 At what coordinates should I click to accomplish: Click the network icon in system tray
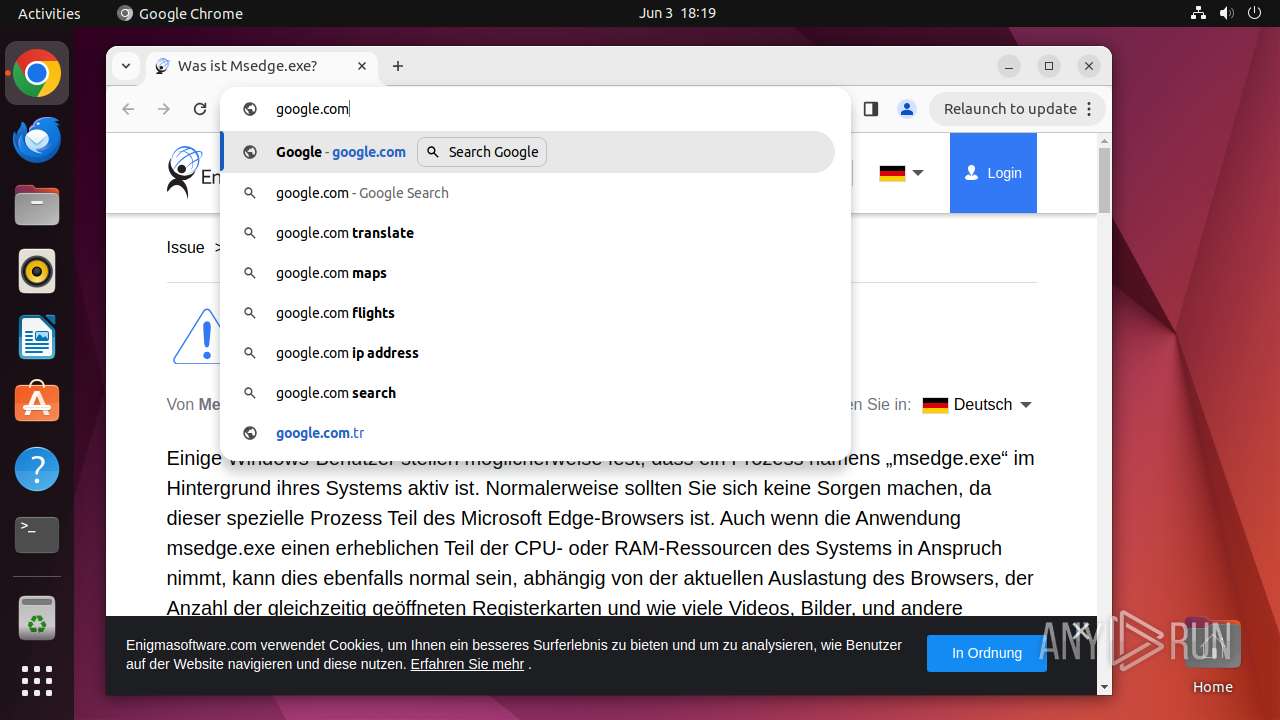[1198, 13]
